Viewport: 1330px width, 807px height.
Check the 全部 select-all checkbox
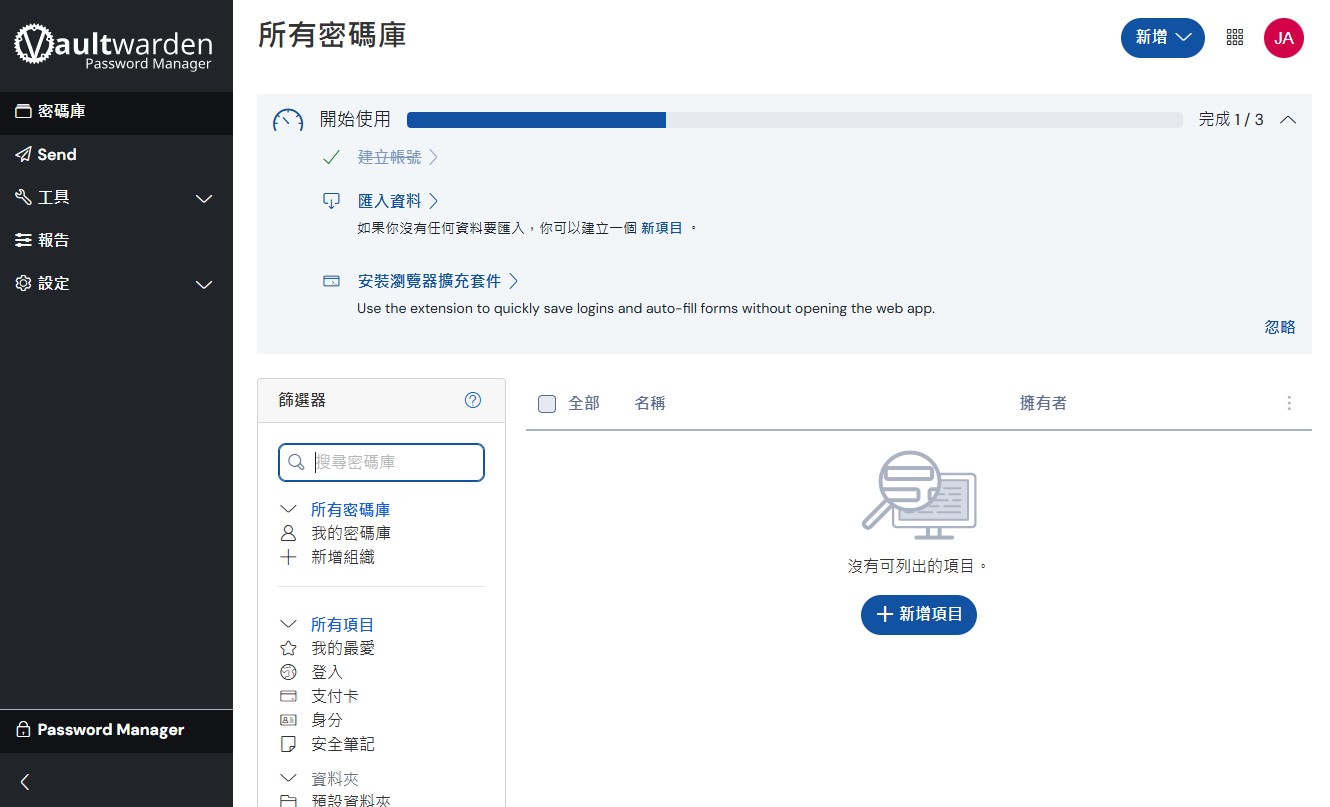pyautogui.click(x=547, y=404)
